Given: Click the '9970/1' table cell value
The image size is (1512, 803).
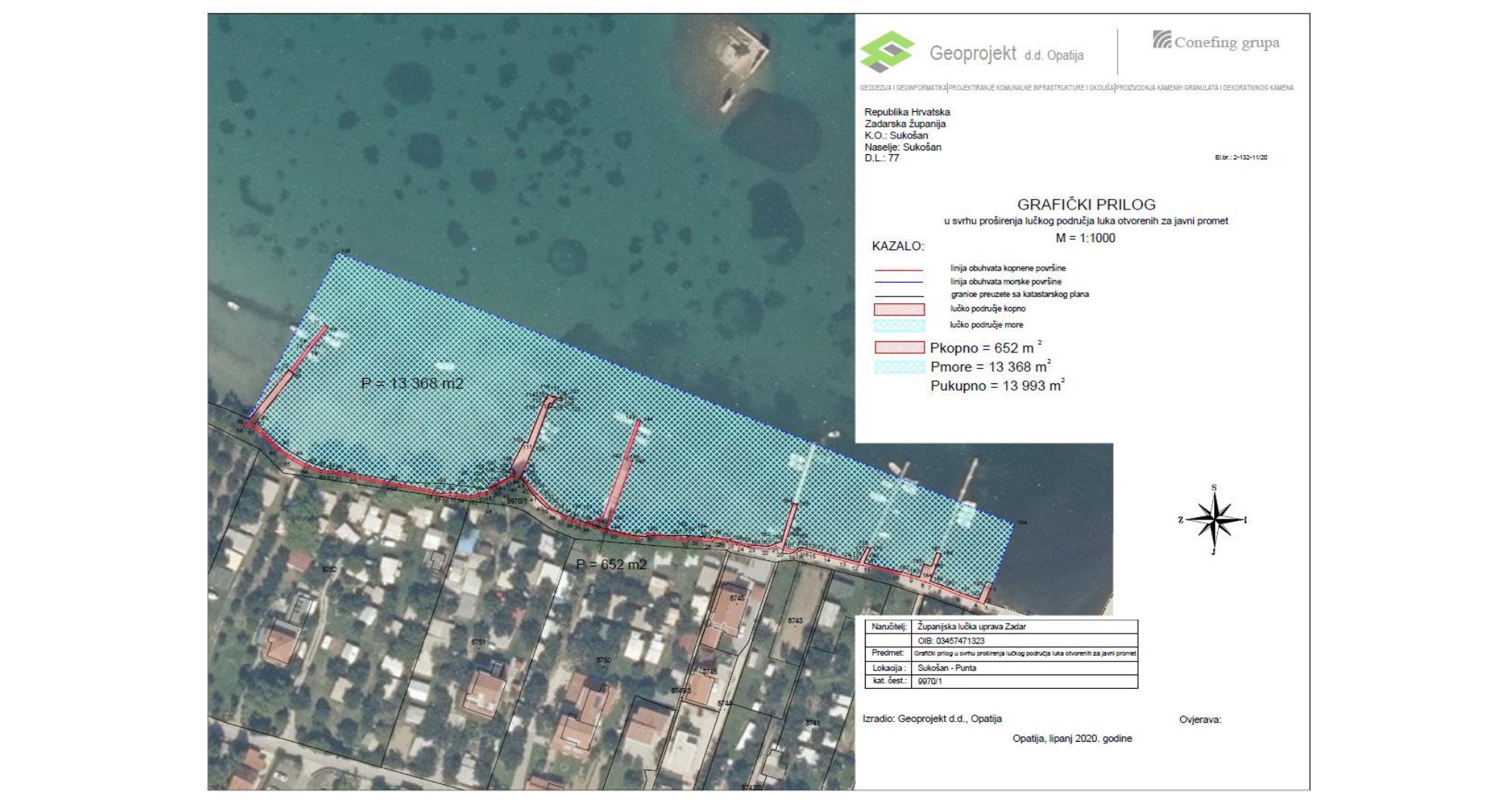Looking at the screenshot, I should click(1025, 681).
